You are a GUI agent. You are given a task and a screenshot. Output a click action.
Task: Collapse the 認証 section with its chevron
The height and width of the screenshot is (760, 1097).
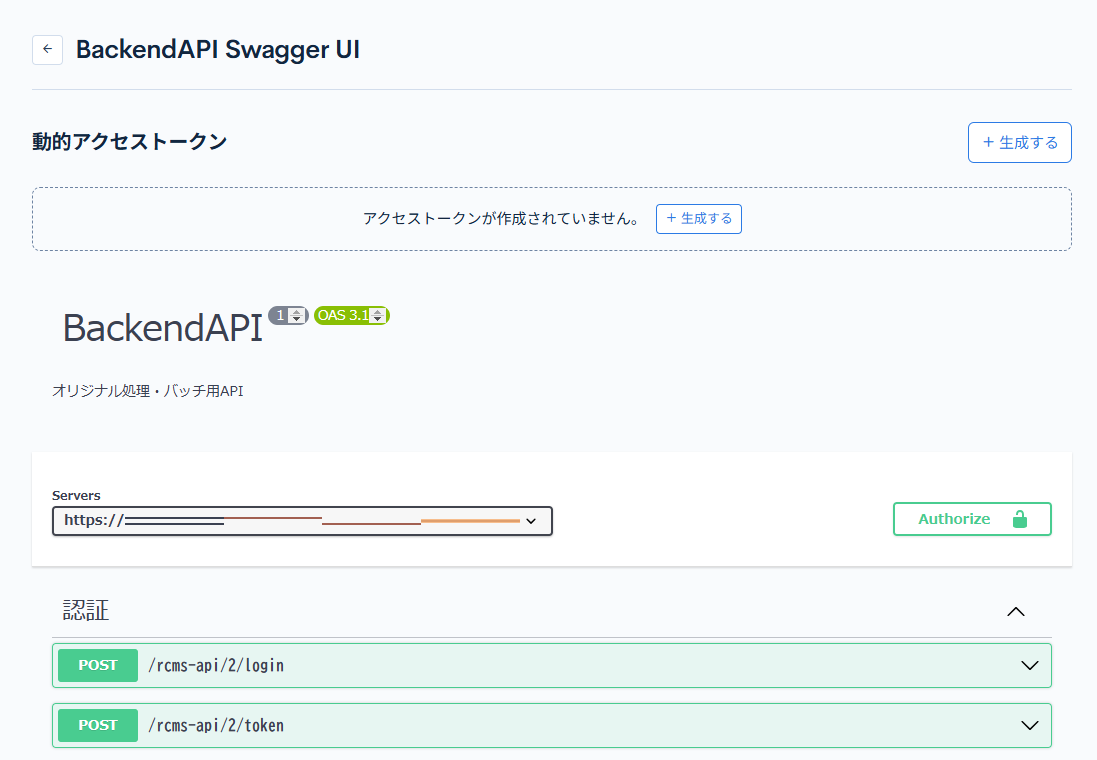pos(1016,611)
